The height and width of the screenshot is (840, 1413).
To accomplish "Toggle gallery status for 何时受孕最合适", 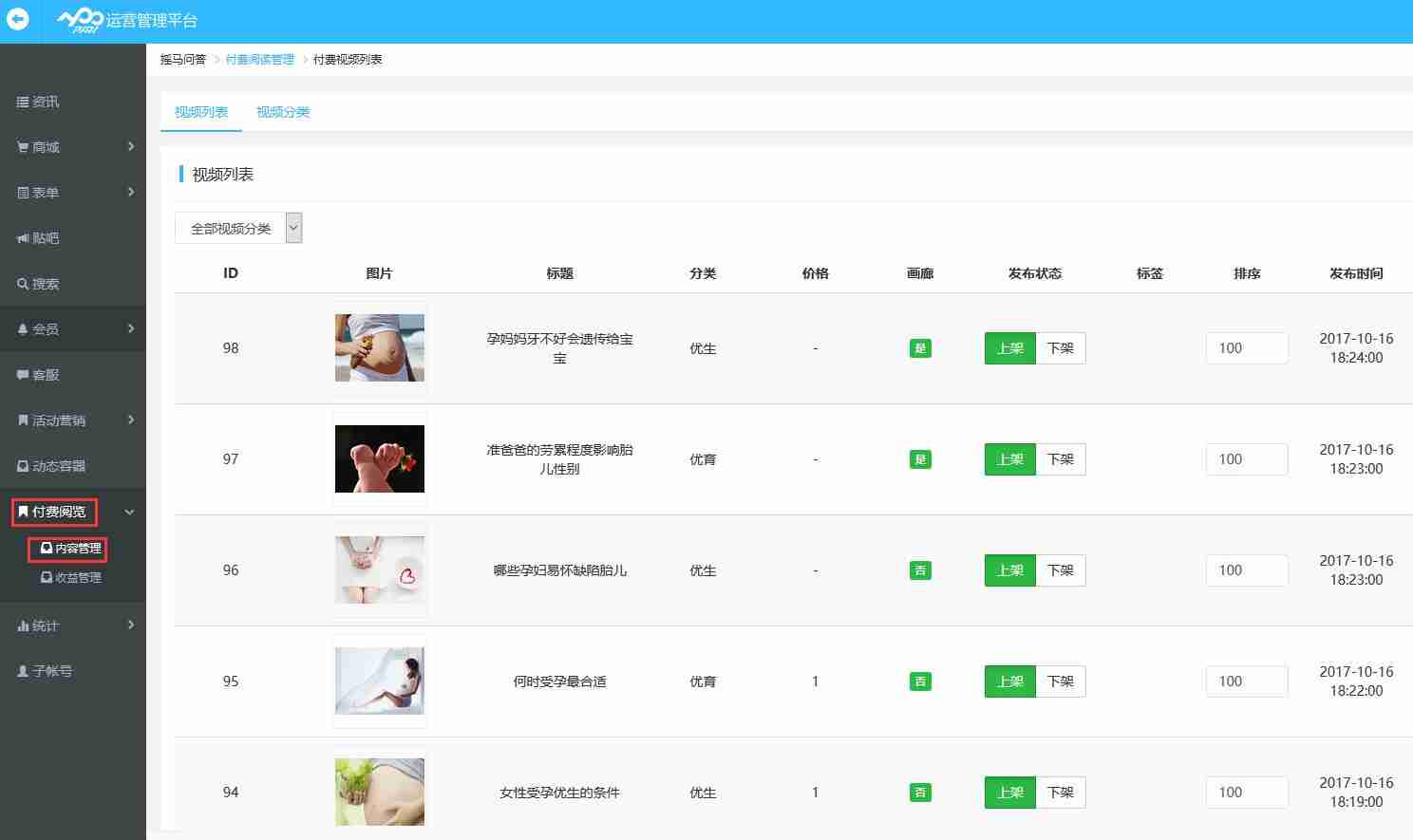I will pyautogui.click(x=919, y=681).
